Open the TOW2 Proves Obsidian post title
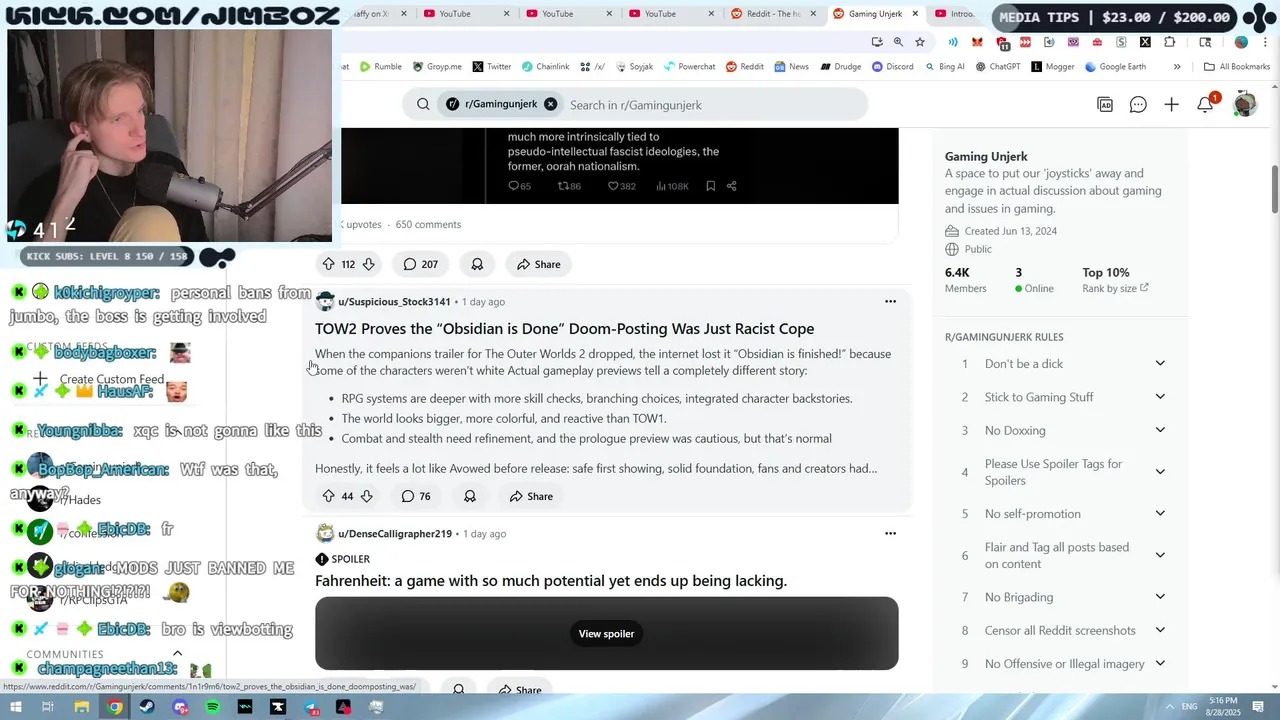Screen dimensions: 1280x720 tap(564, 328)
